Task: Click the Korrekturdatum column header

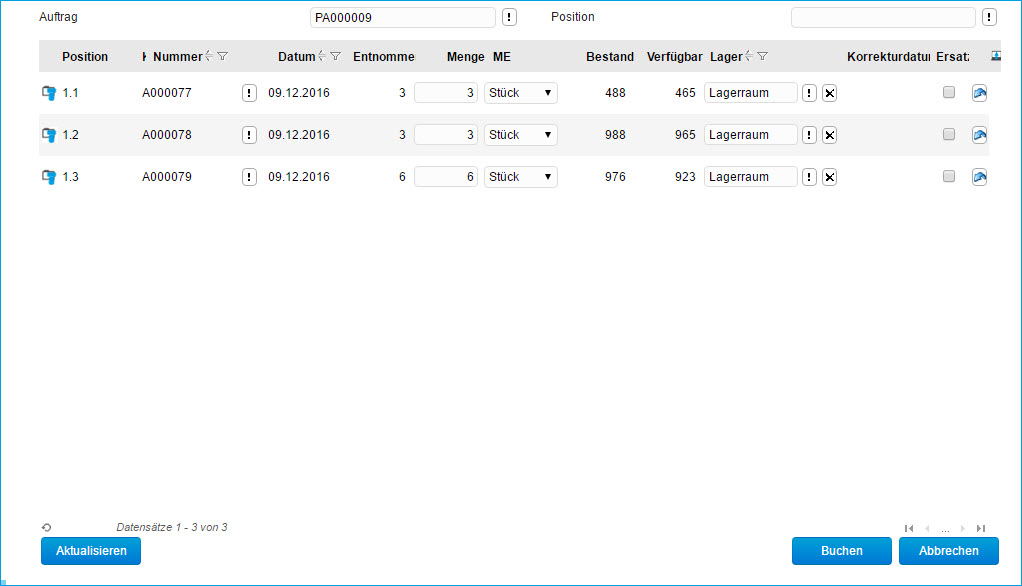Action: 888,57
